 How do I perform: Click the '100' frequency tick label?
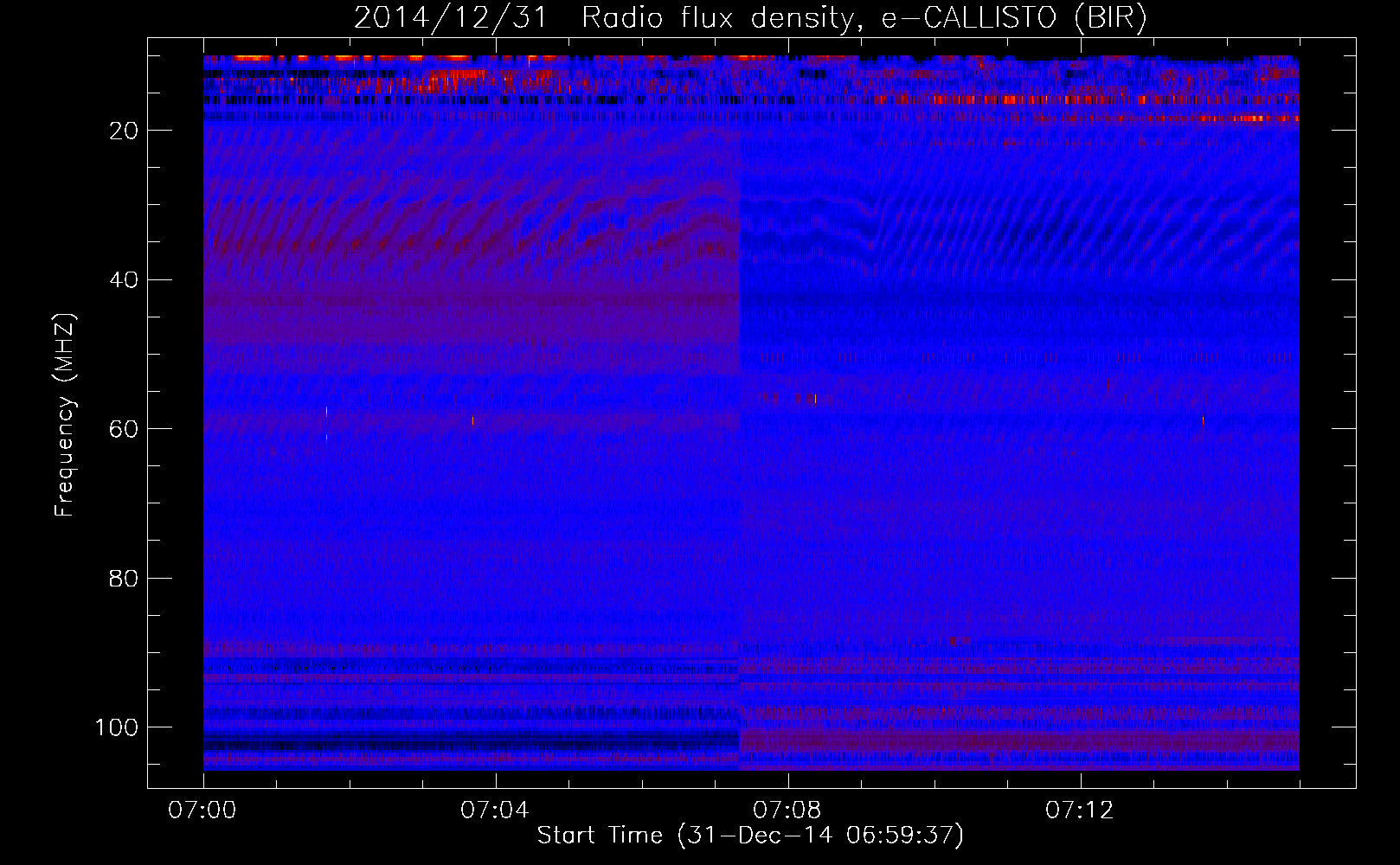click(117, 727)
